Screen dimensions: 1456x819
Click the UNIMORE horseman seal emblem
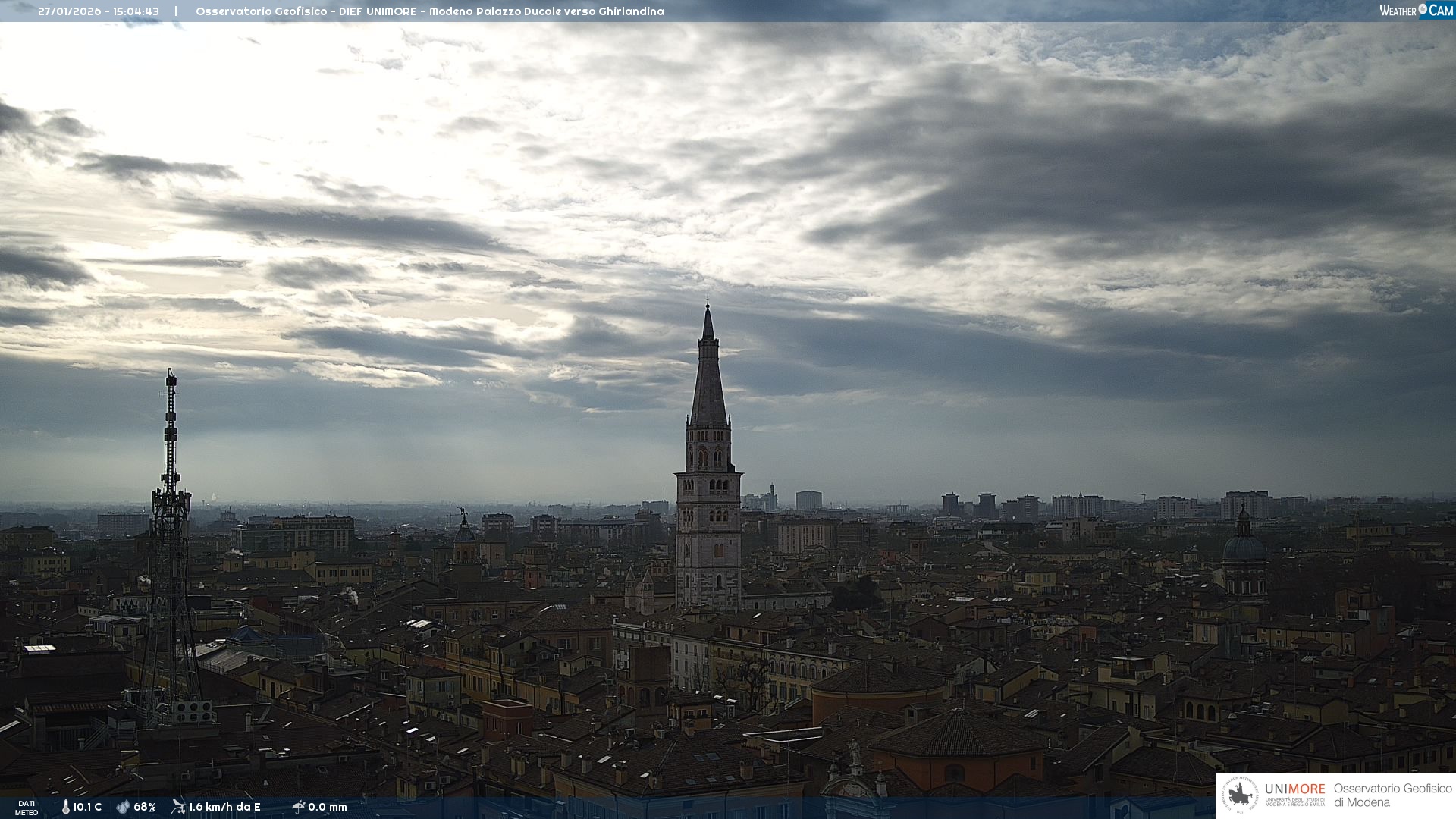(1241, 795)
